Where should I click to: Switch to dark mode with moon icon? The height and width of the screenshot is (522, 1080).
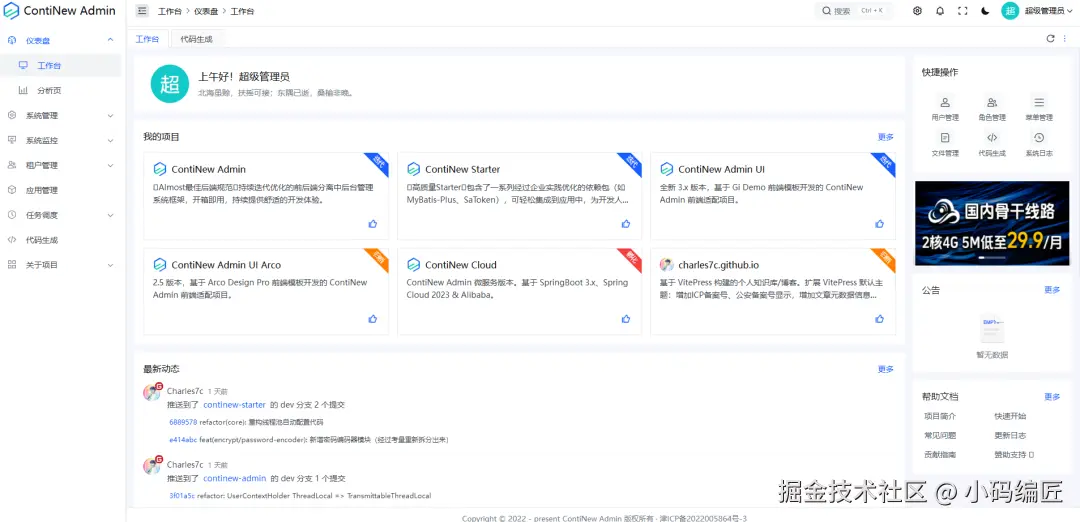pos(986,11)
